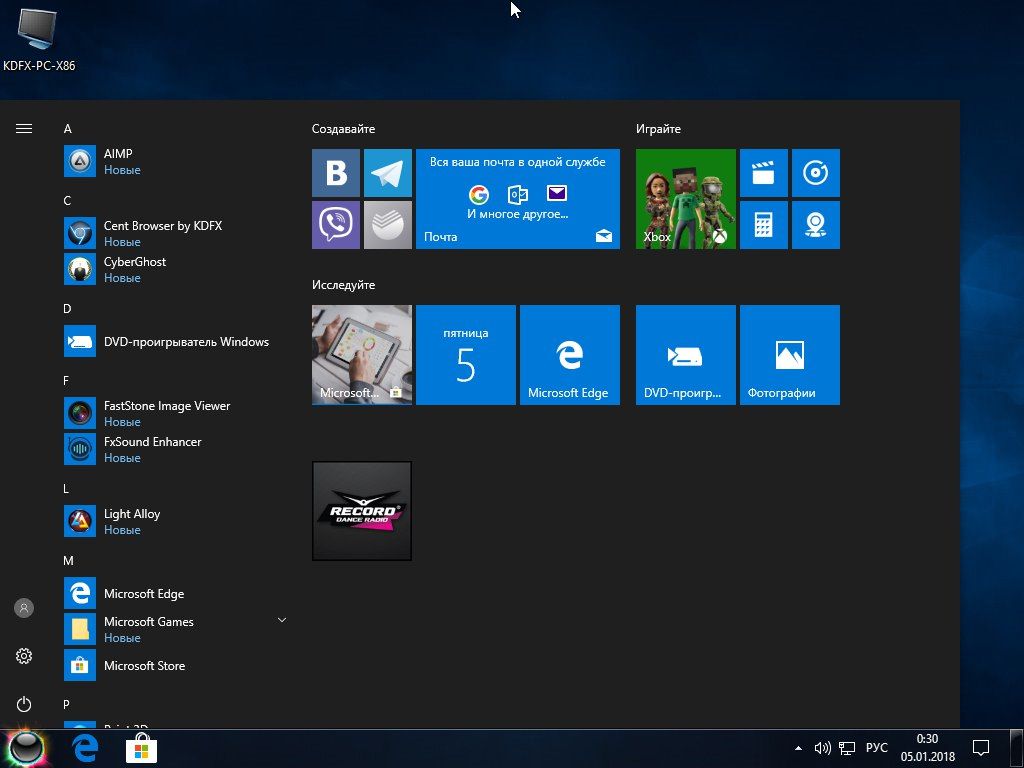Open the Movies & TV clapperboard tile

click(764, 173)
